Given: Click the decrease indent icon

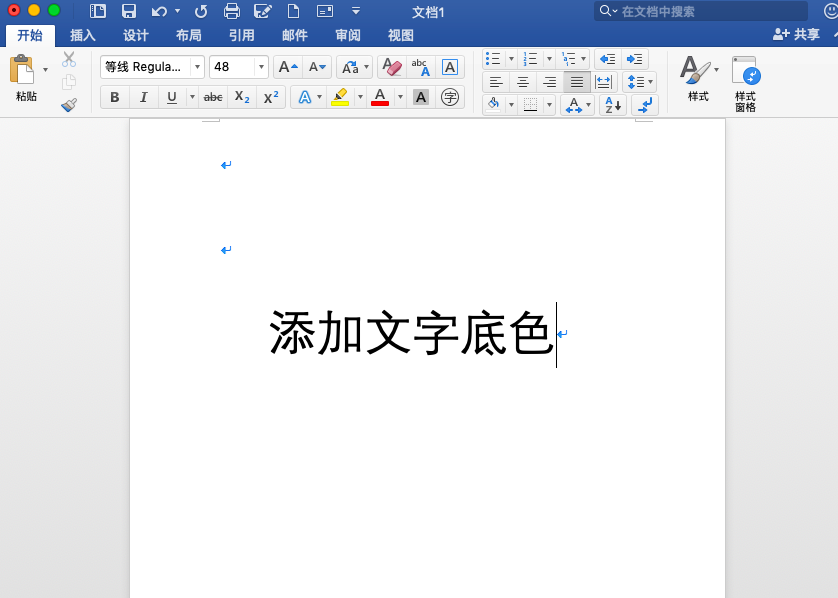Looking at the screenshot, I should [608, 59].
